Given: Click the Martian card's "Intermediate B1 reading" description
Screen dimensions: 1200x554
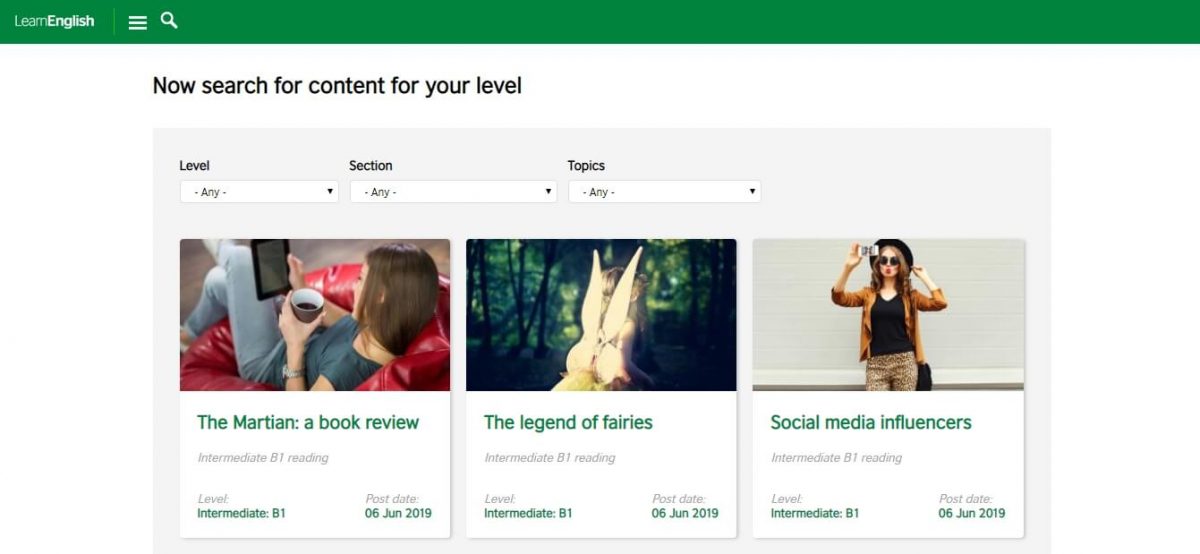Looking at the screenshot, I should (x=263, y=458).
